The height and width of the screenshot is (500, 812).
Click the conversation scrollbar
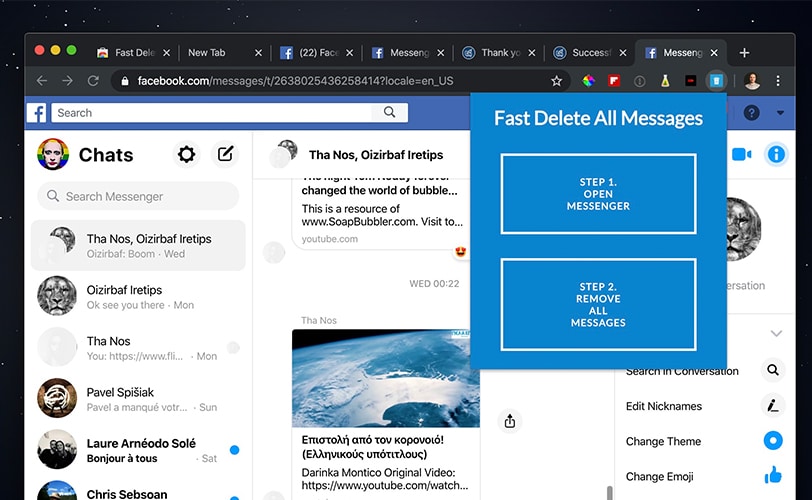[x=610, y=493]
